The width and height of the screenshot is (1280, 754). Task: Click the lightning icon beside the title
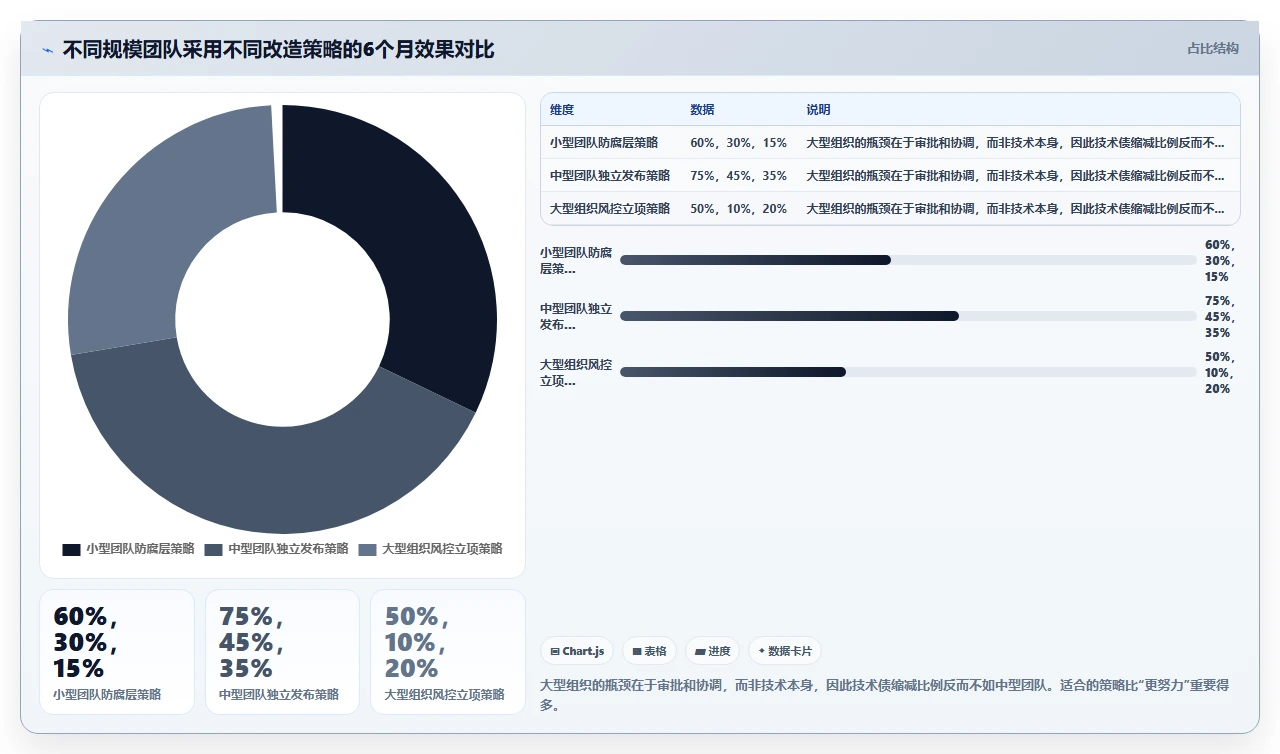pos(47,50)
